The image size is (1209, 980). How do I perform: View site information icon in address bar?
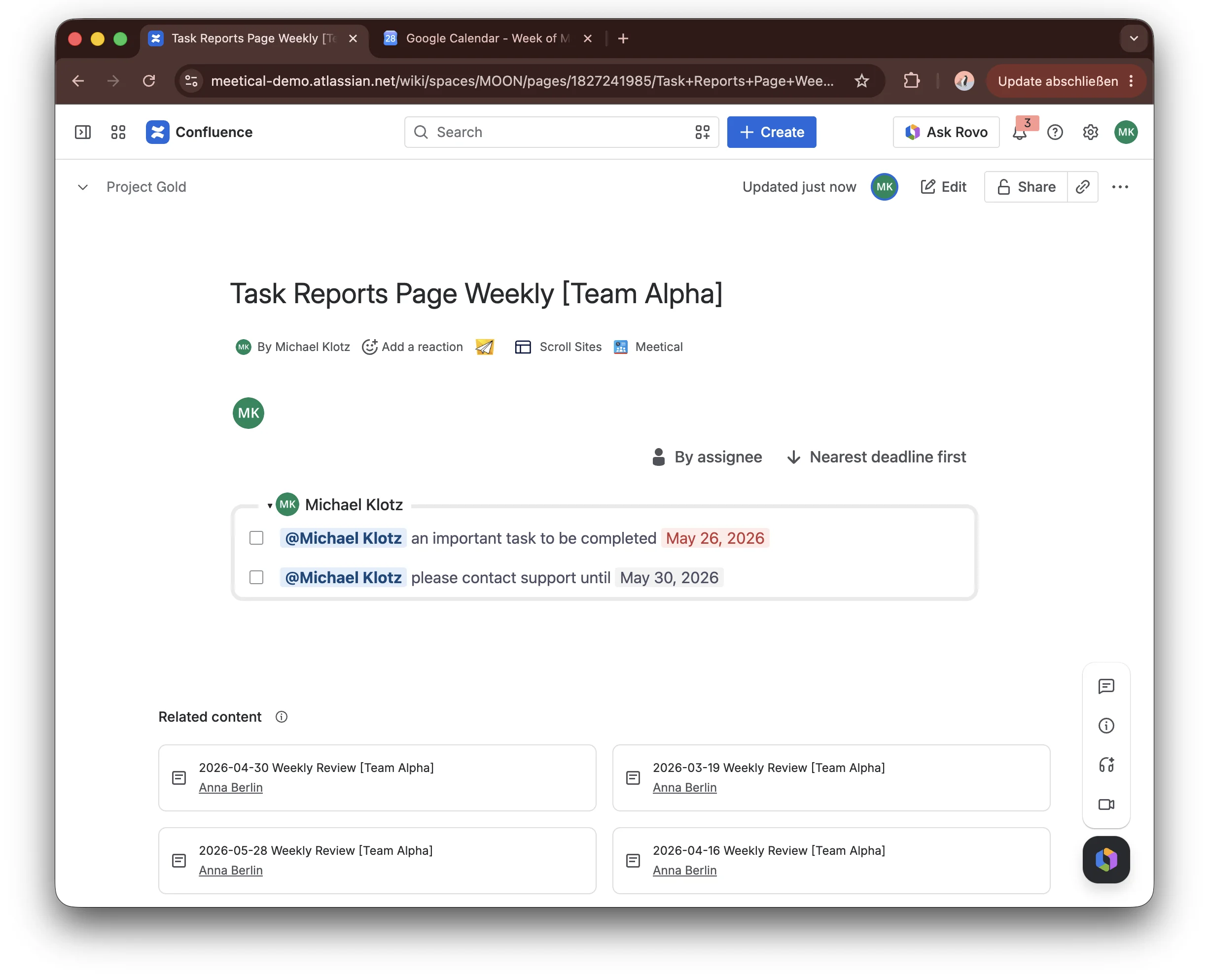[191, 81]
